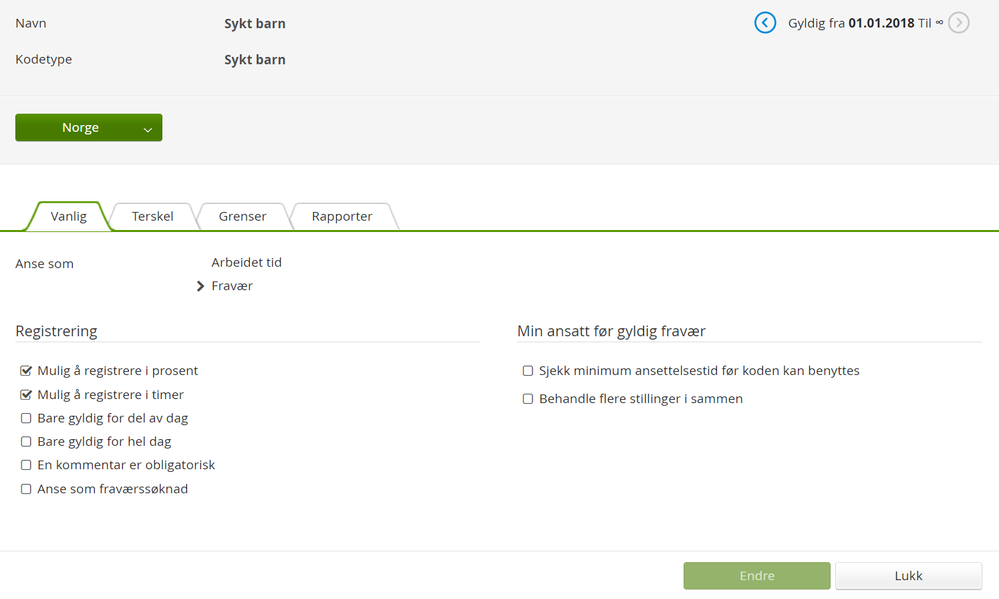
Task: Go to previous validity period arrow
Action: coord(765,22)
